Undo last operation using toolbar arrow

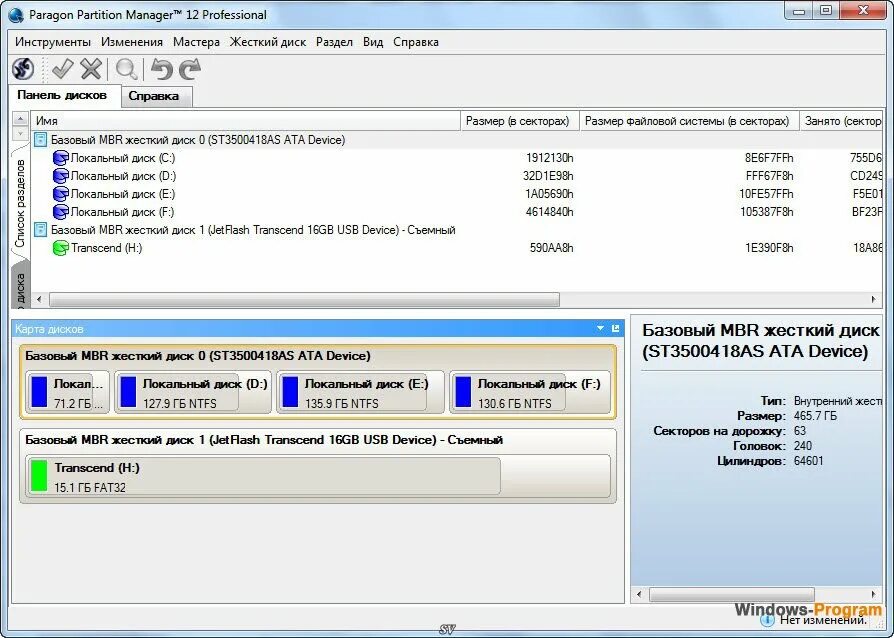coord(161,69)
